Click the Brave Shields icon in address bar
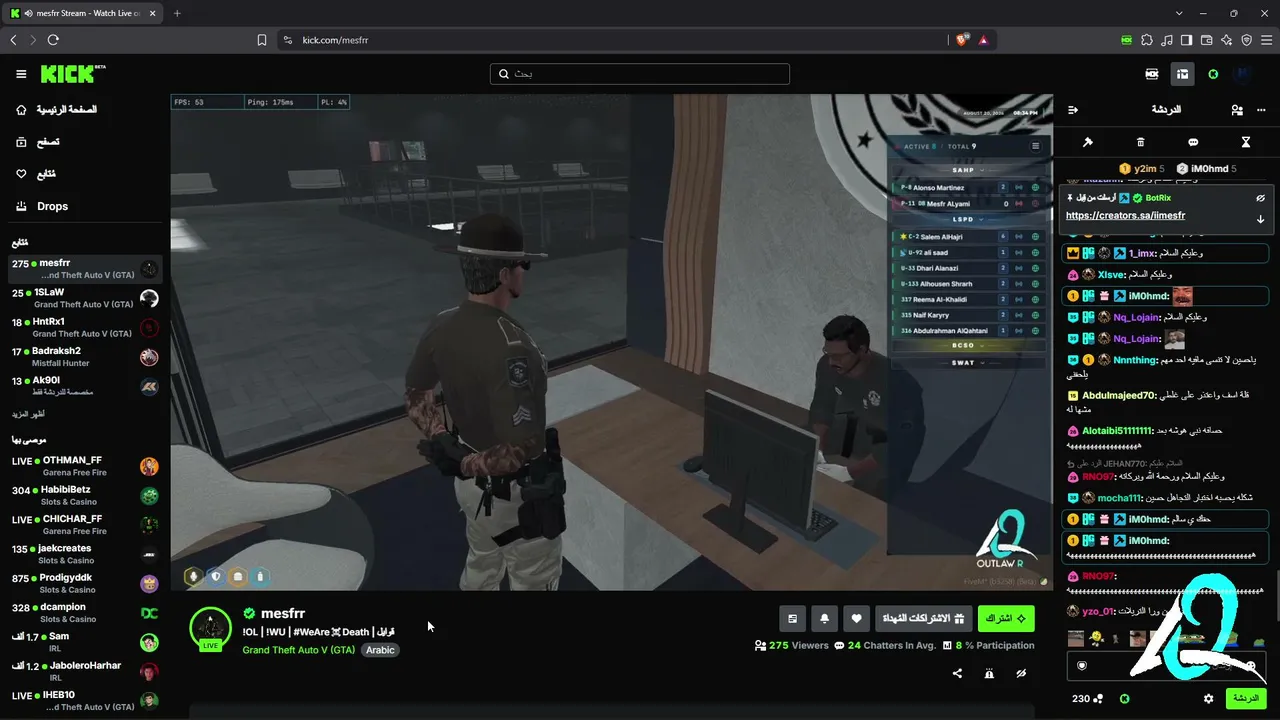Viewport: 1280px width, 720px height. click(x=962, y=40)
